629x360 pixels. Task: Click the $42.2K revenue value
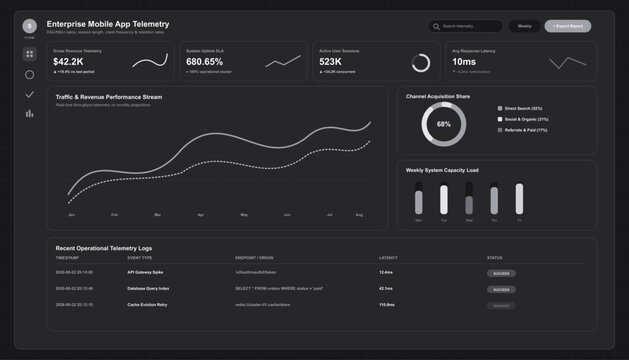coord(68,62)
